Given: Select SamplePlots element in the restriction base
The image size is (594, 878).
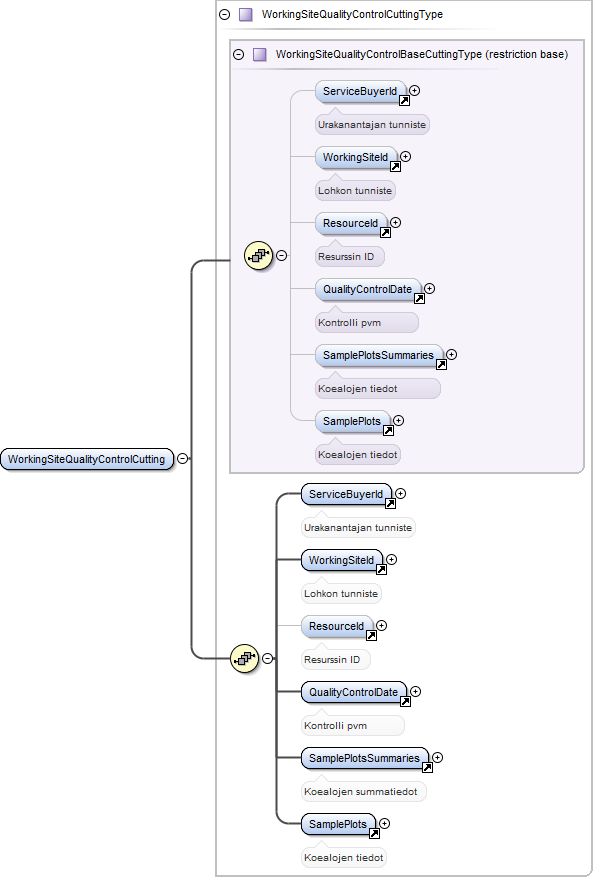Looking at the screenshot, I should tap(352, 422).
